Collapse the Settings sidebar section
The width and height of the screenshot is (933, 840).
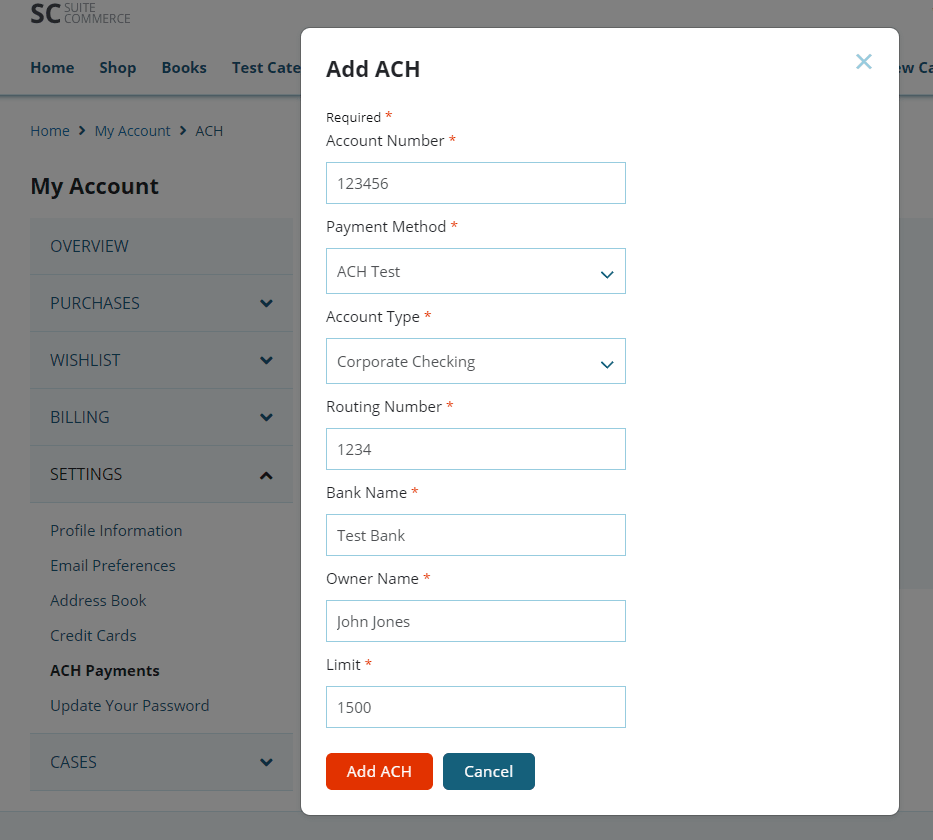pyautogui.click(x=161, y=474)
